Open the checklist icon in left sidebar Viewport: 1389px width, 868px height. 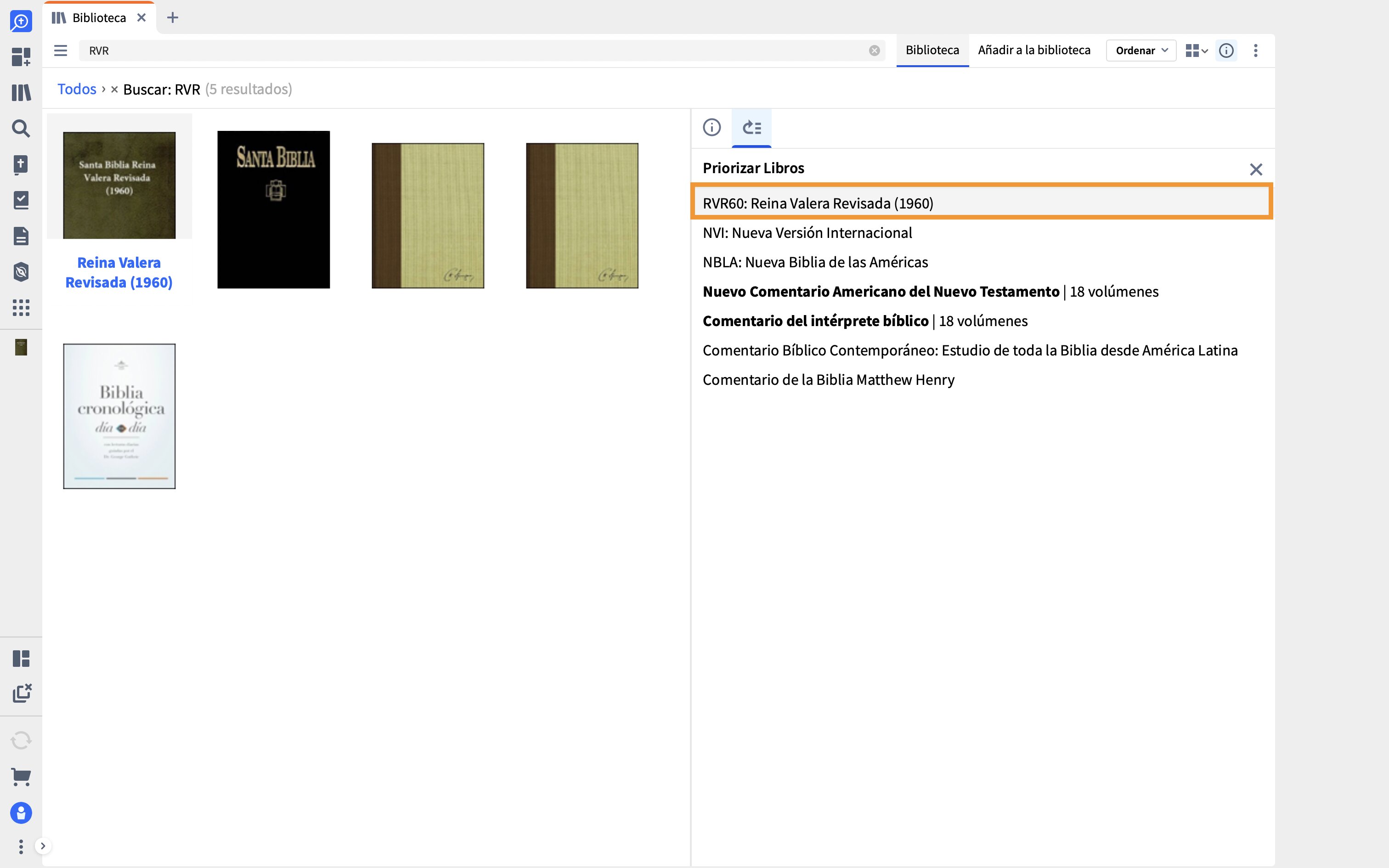pyautogui.click(x=21, y=200)
